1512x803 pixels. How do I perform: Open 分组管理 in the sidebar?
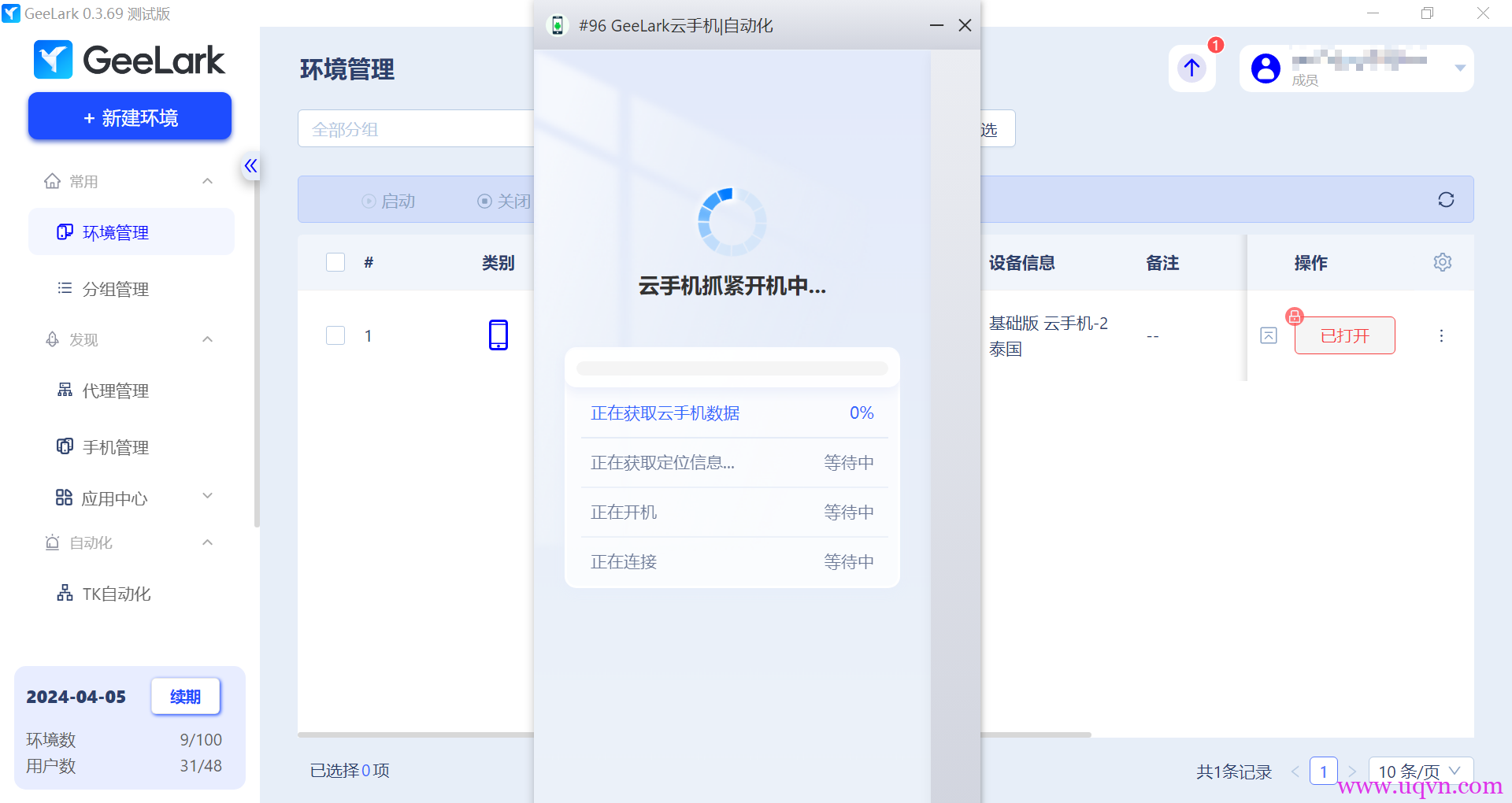[115, 290]
